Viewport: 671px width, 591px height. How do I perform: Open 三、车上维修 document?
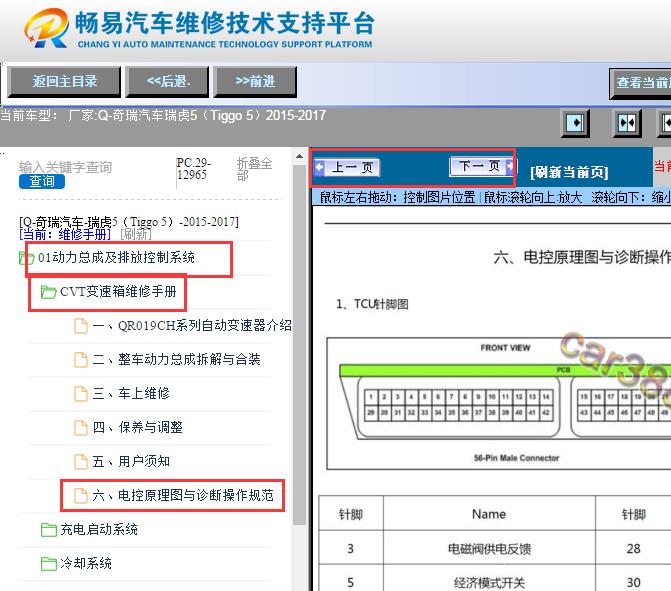(131, 393)
